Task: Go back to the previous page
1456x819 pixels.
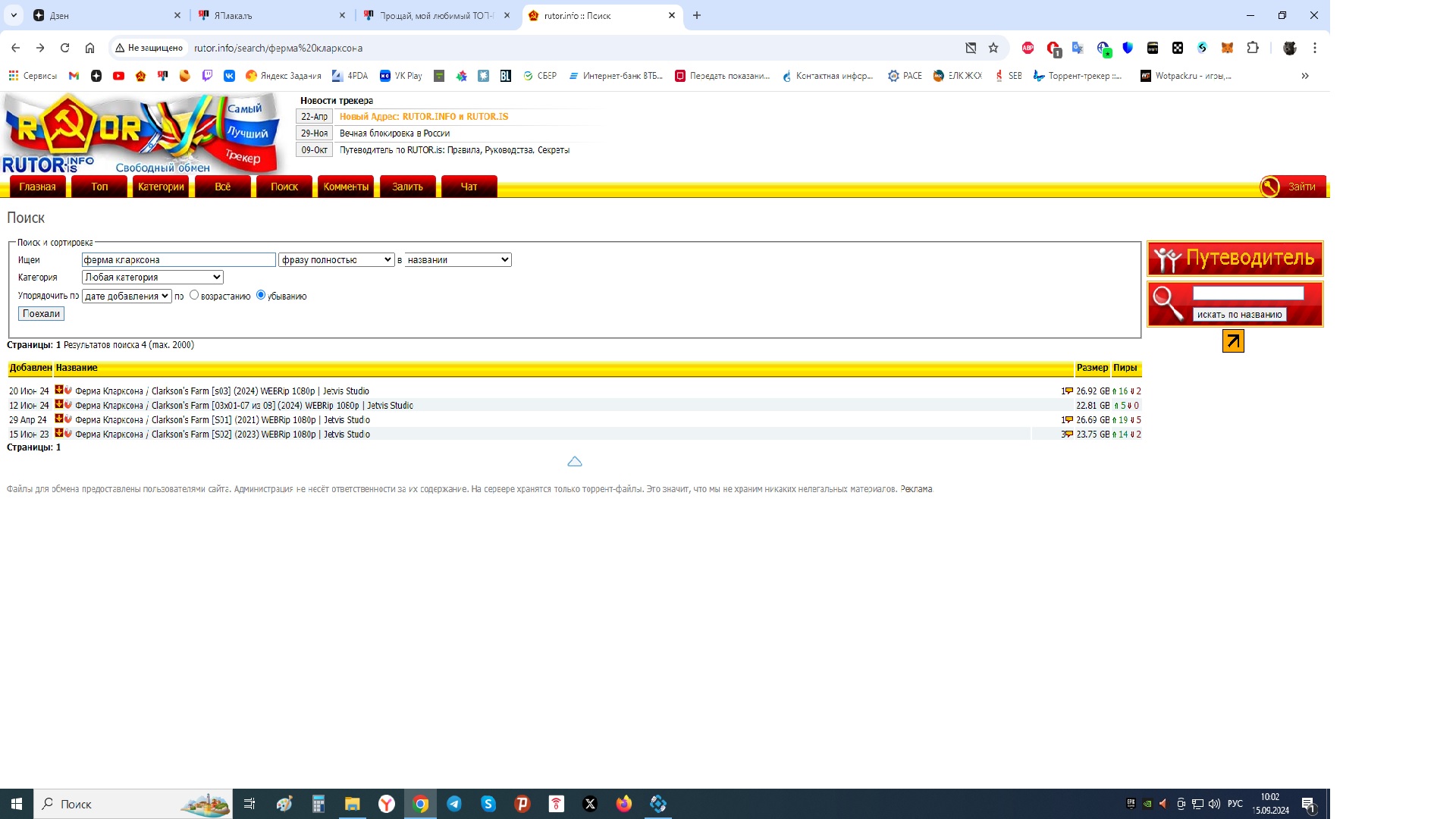Action: point(16,48)
